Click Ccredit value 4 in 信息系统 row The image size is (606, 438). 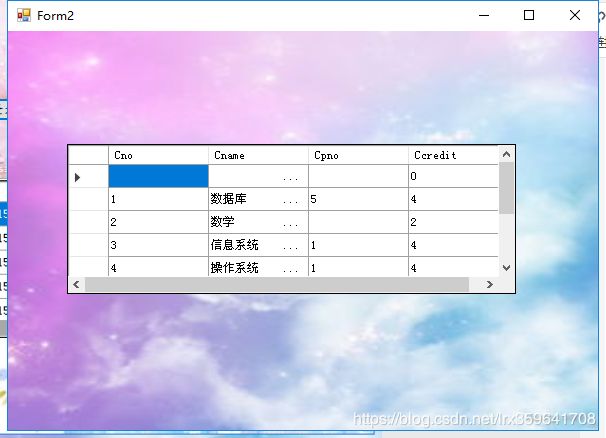453,245
